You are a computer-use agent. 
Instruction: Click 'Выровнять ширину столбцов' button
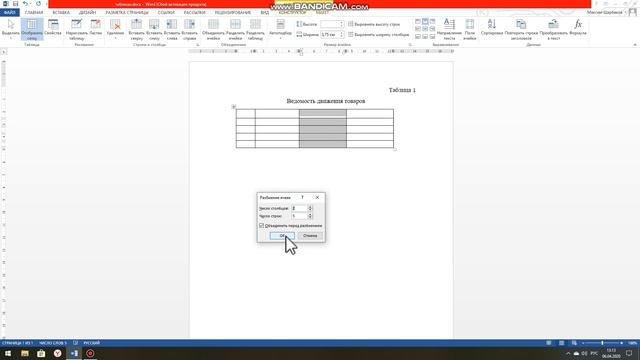tap(378, 35)
